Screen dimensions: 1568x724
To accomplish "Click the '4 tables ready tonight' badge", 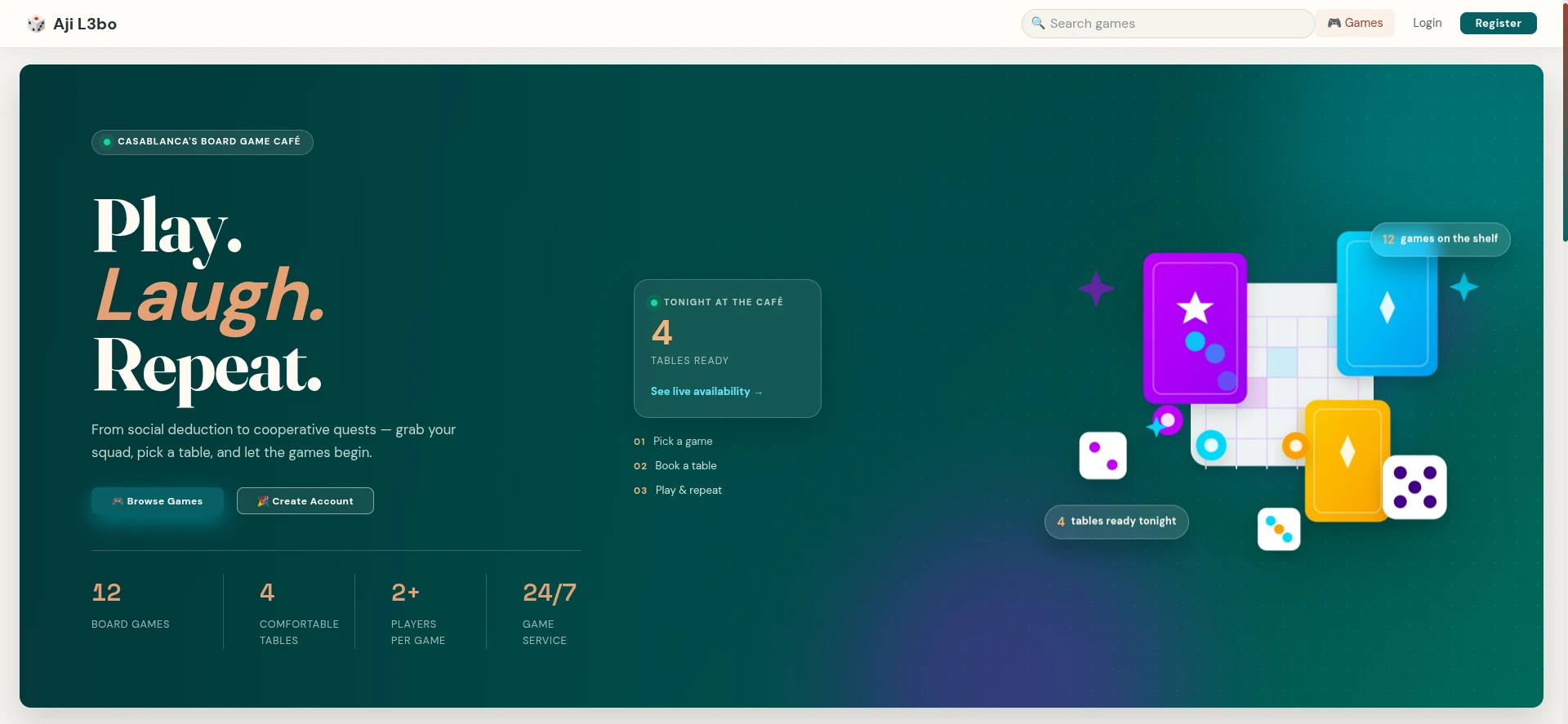I will pyautogui.click(x=1116, y=522).
